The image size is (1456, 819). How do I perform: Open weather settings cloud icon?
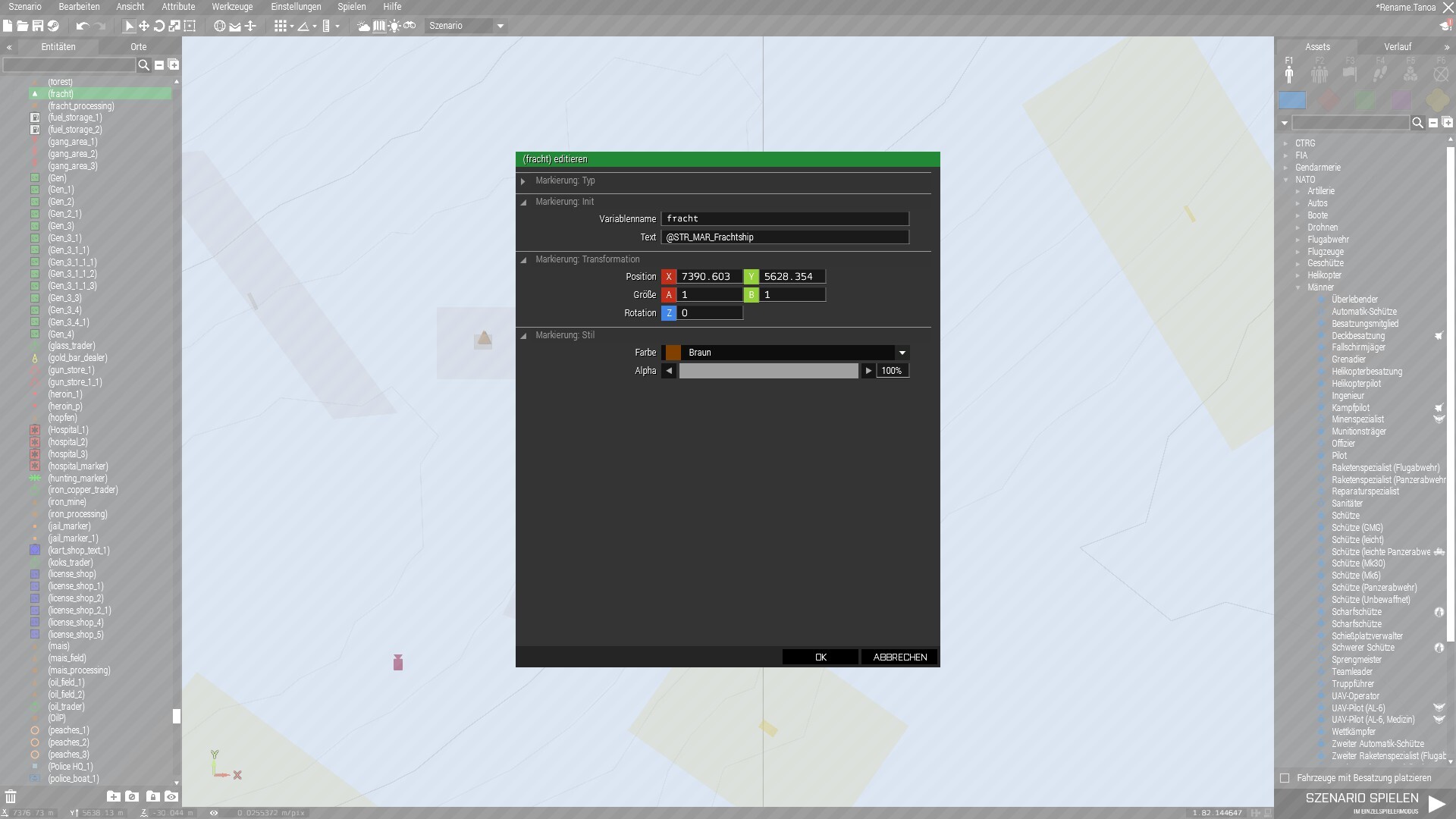click(363, 26)
